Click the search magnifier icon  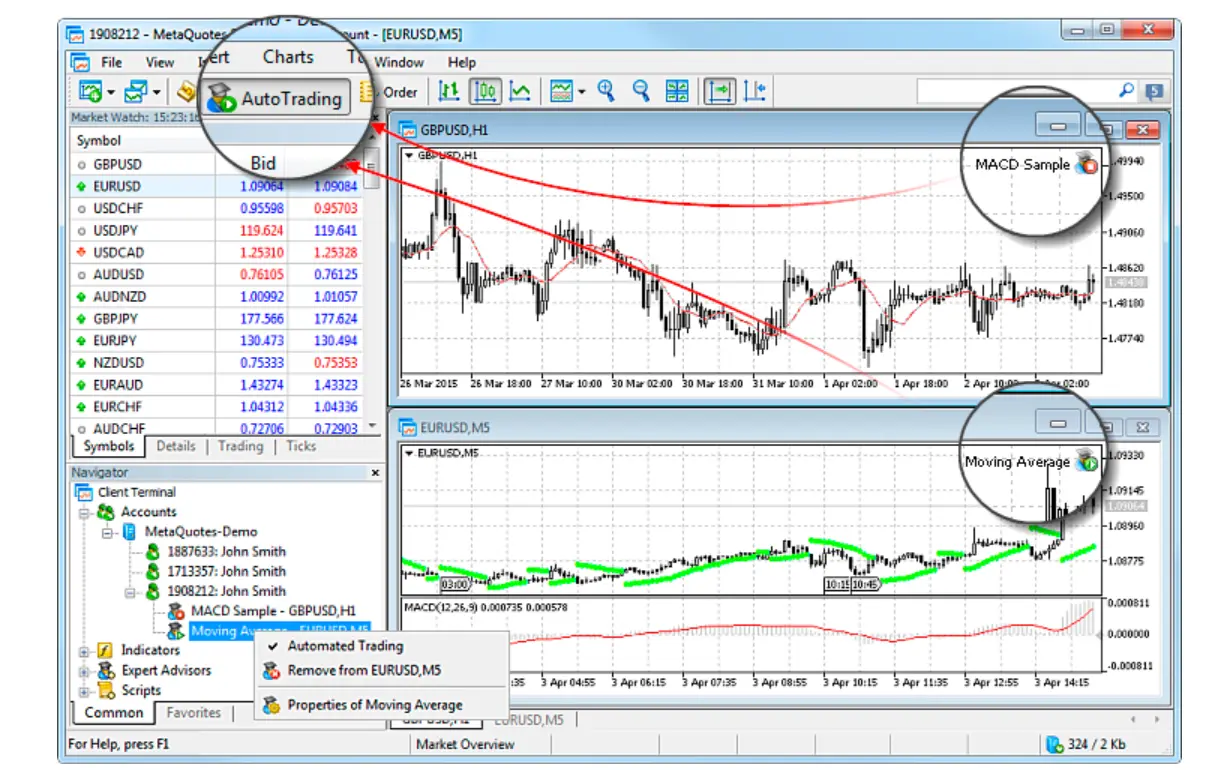1126,91
